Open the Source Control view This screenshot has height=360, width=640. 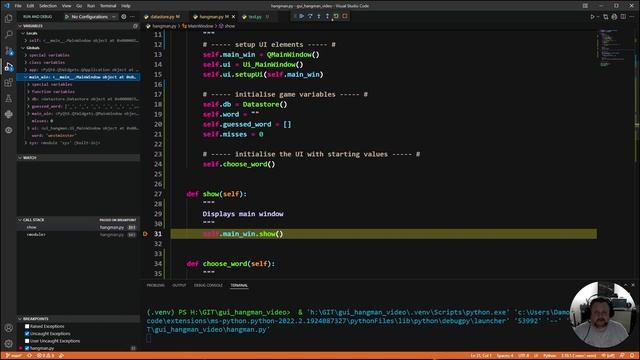click(9, 51)
